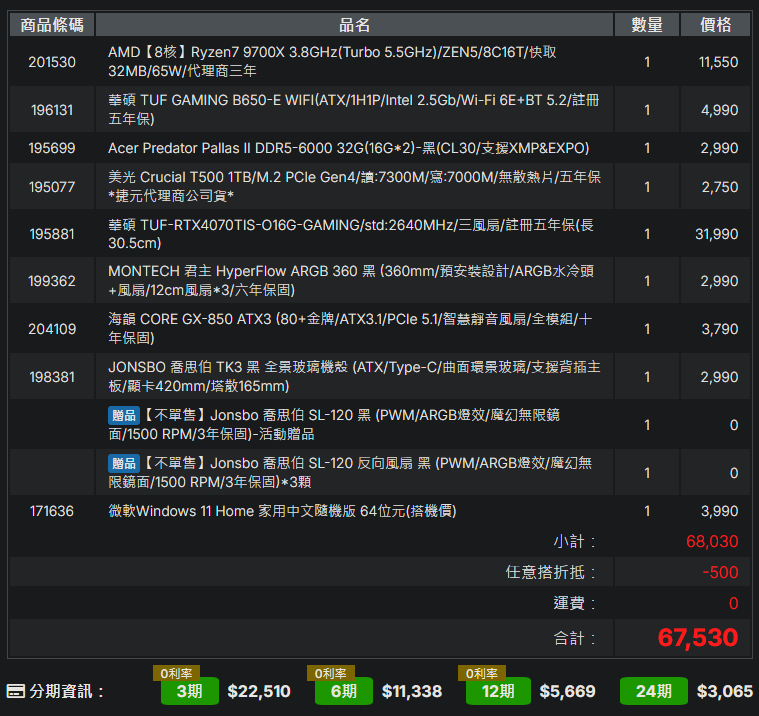Select the 6期 installment button
Image resolution: width=759 pixels, height=716 pixels.
[x=344, y=691]
